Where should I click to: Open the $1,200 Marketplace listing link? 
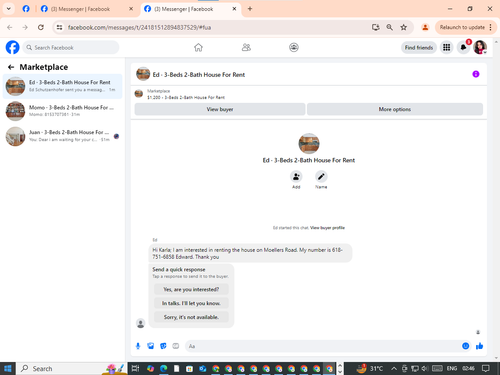(x=186, y=97)
